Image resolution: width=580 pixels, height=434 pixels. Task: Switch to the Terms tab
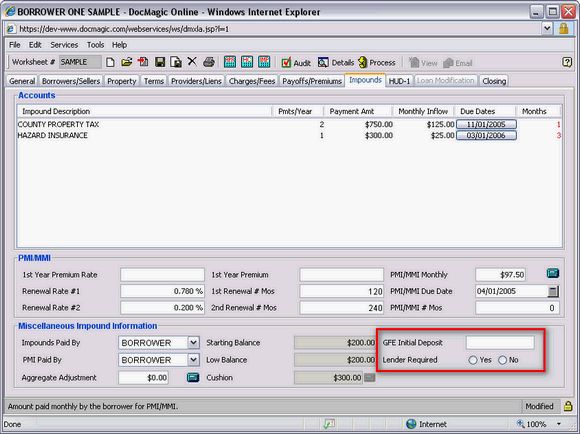(154, 81)
